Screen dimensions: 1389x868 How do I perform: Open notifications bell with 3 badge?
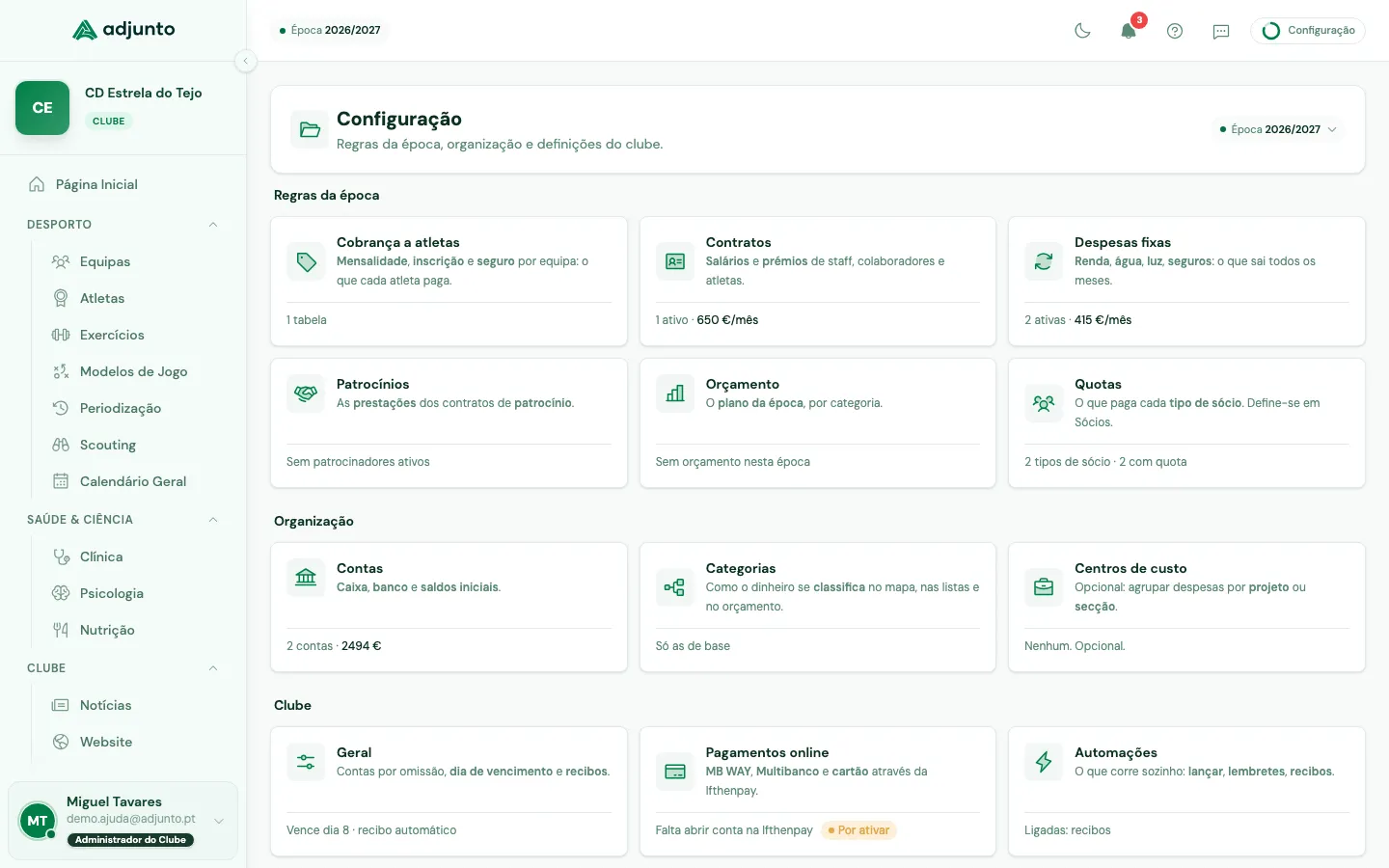1129,31
